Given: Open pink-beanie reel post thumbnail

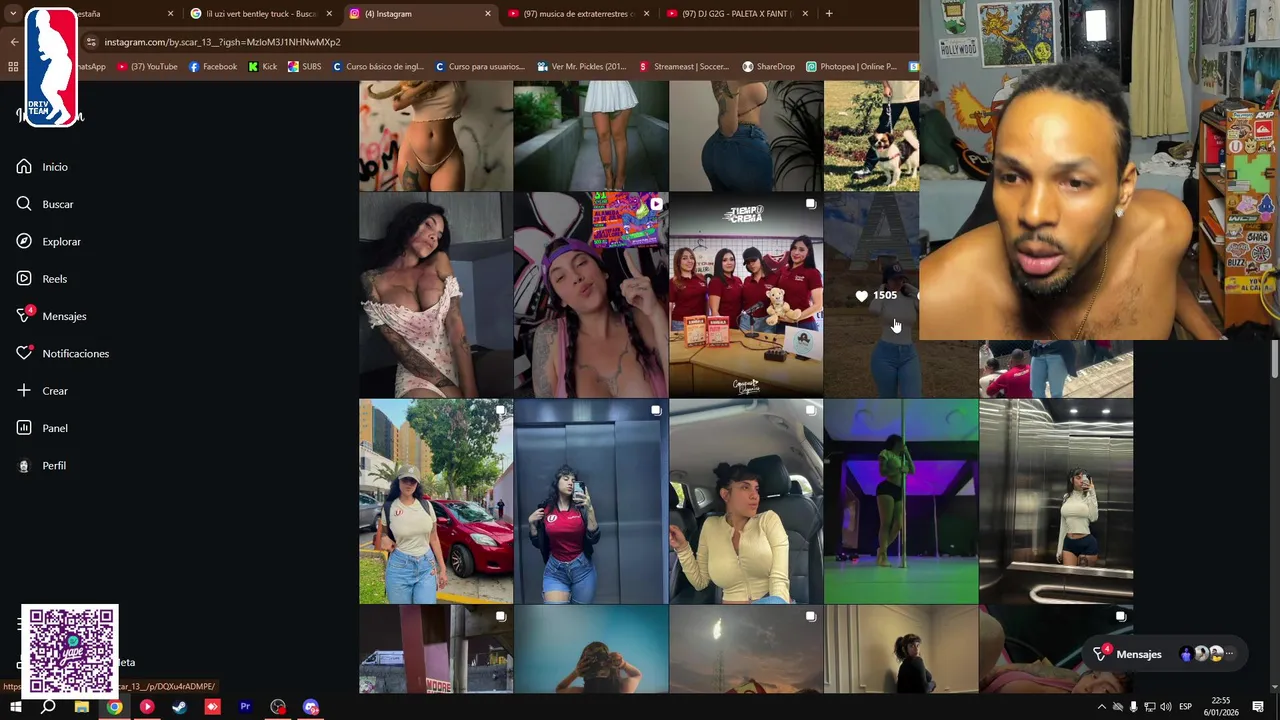Looking at the screenshot, I should (591, 295).
